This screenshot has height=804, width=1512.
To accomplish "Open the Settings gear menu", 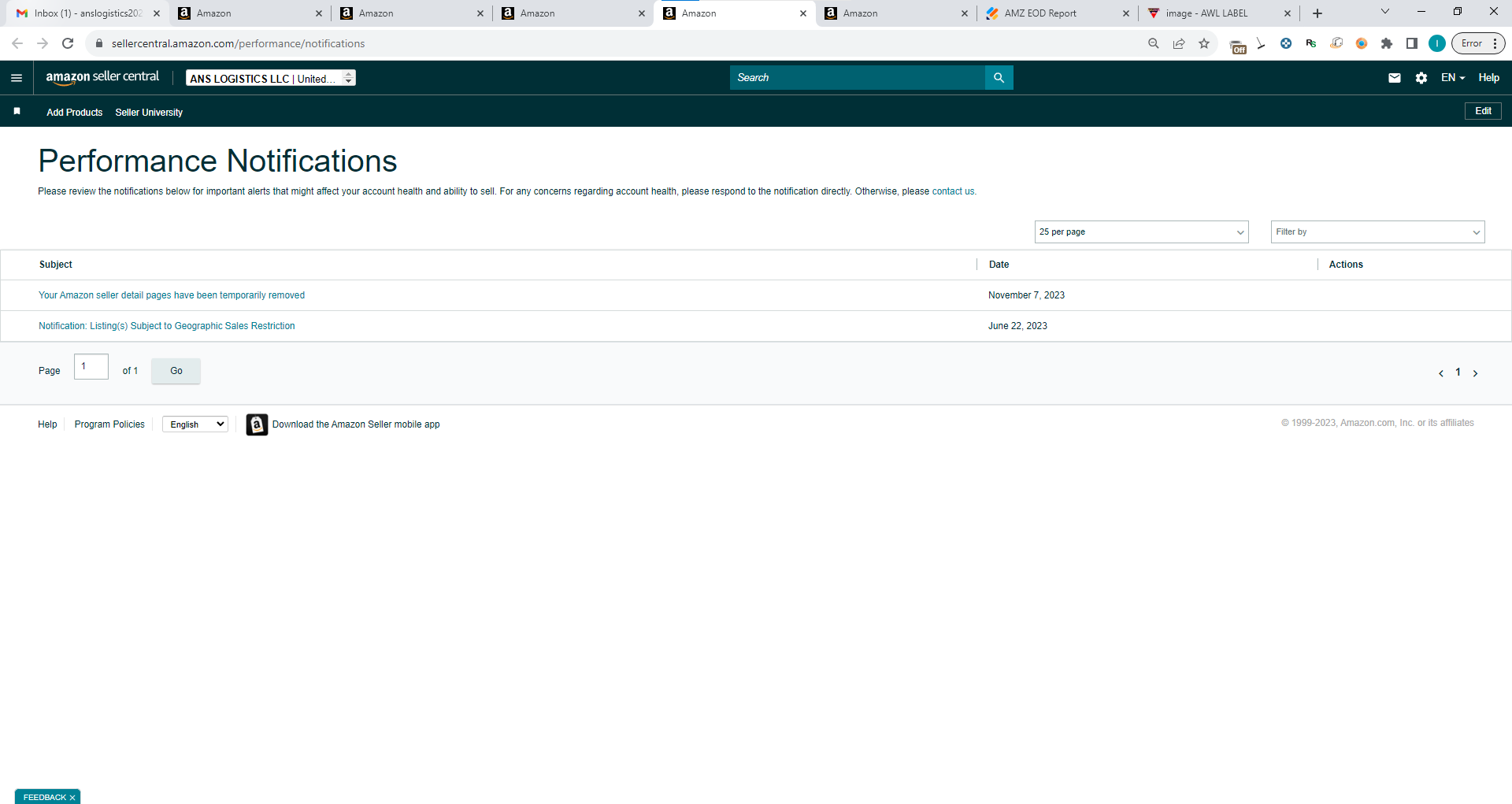I will point(1421,78).
